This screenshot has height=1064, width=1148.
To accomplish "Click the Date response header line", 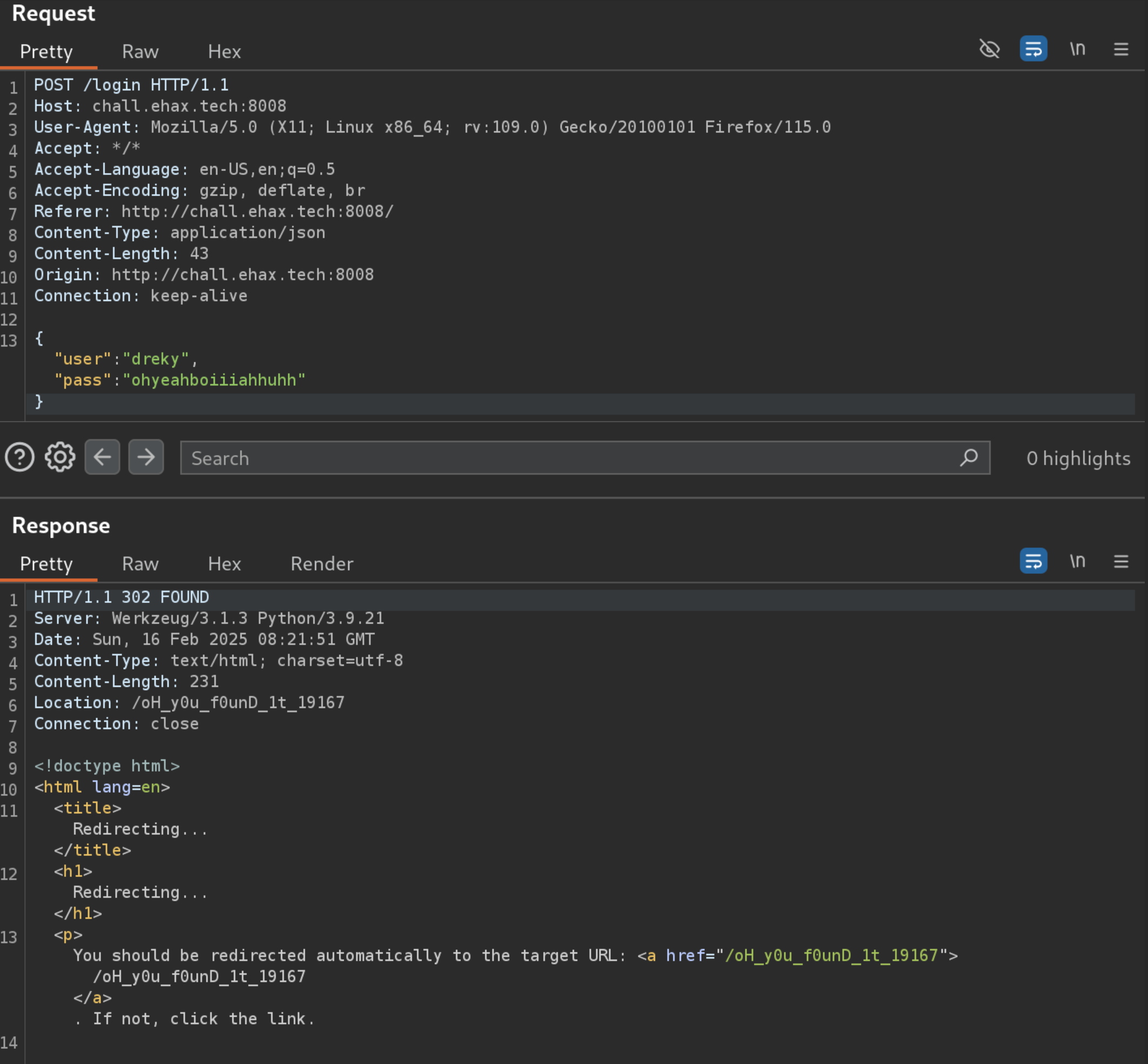I will pyautogui.click(x=204, y=640).
